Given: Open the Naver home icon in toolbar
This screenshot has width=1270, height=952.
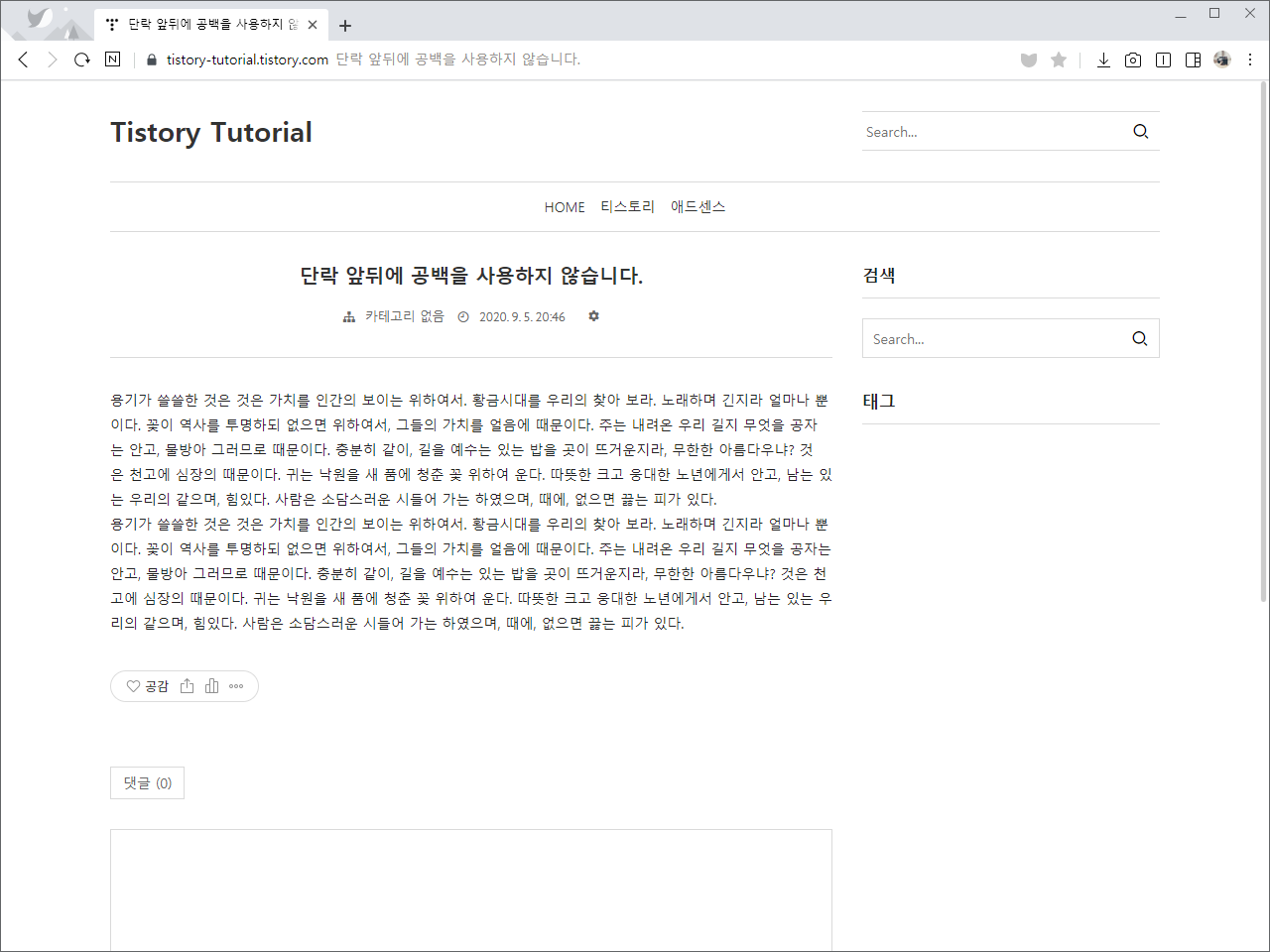Looking at the screenshot, I should 112,59.
